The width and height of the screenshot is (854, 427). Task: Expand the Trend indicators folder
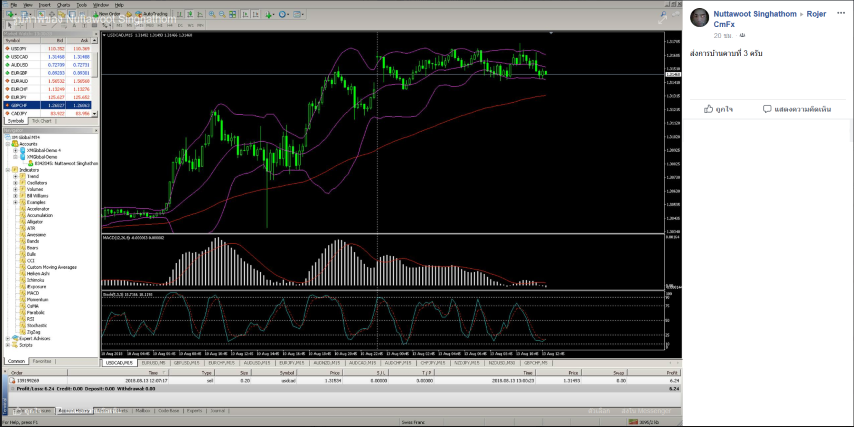tap(15, 176)
